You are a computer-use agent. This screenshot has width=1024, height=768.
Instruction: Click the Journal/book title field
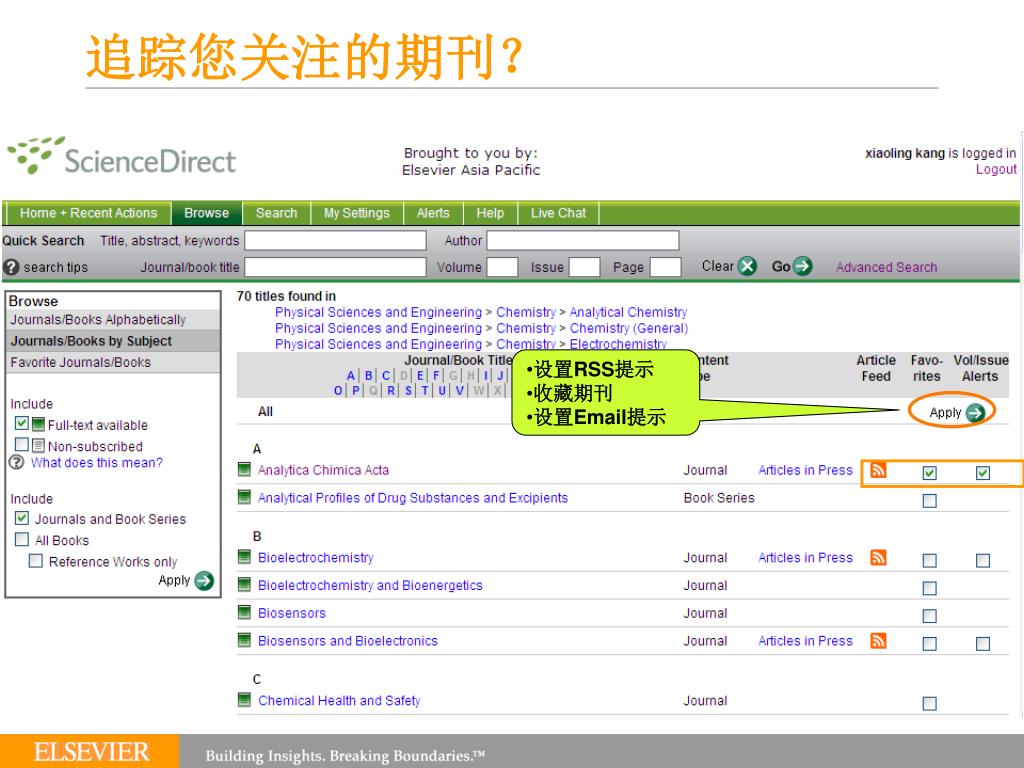[x=335, y=266]
